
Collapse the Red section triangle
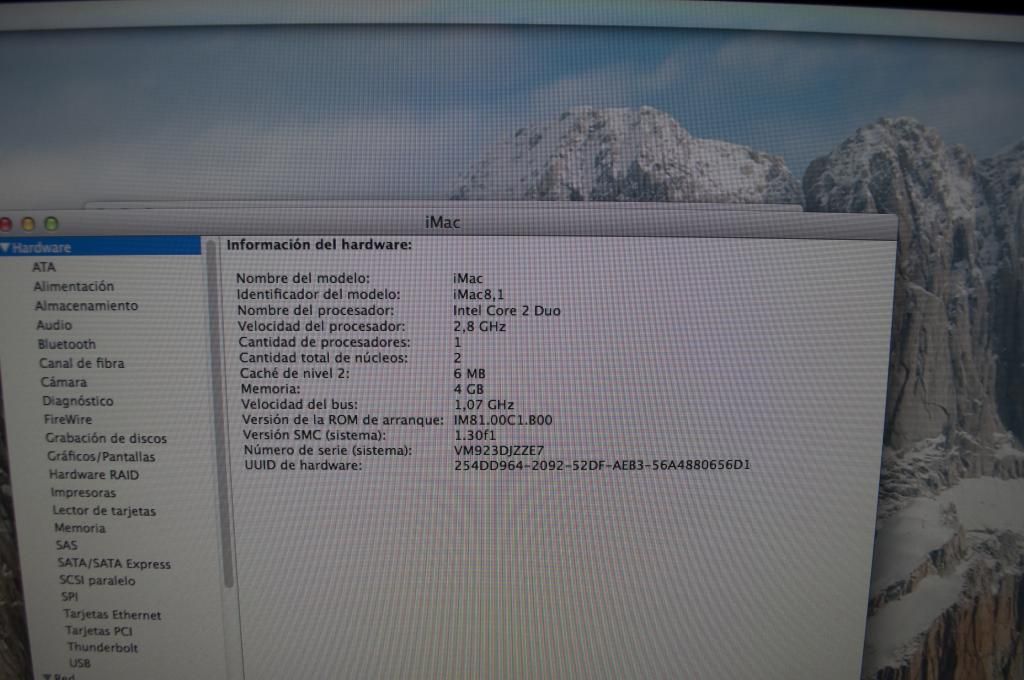coord(45,676)
